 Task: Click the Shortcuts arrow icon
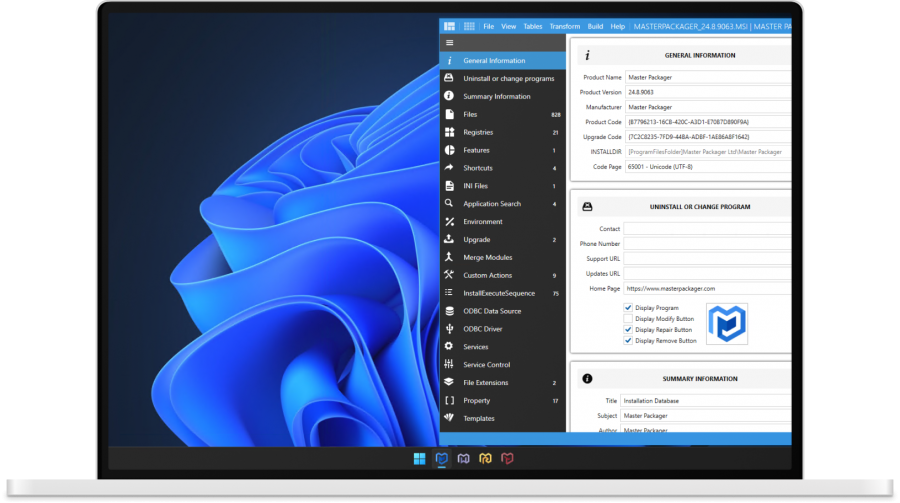(449, 168)
